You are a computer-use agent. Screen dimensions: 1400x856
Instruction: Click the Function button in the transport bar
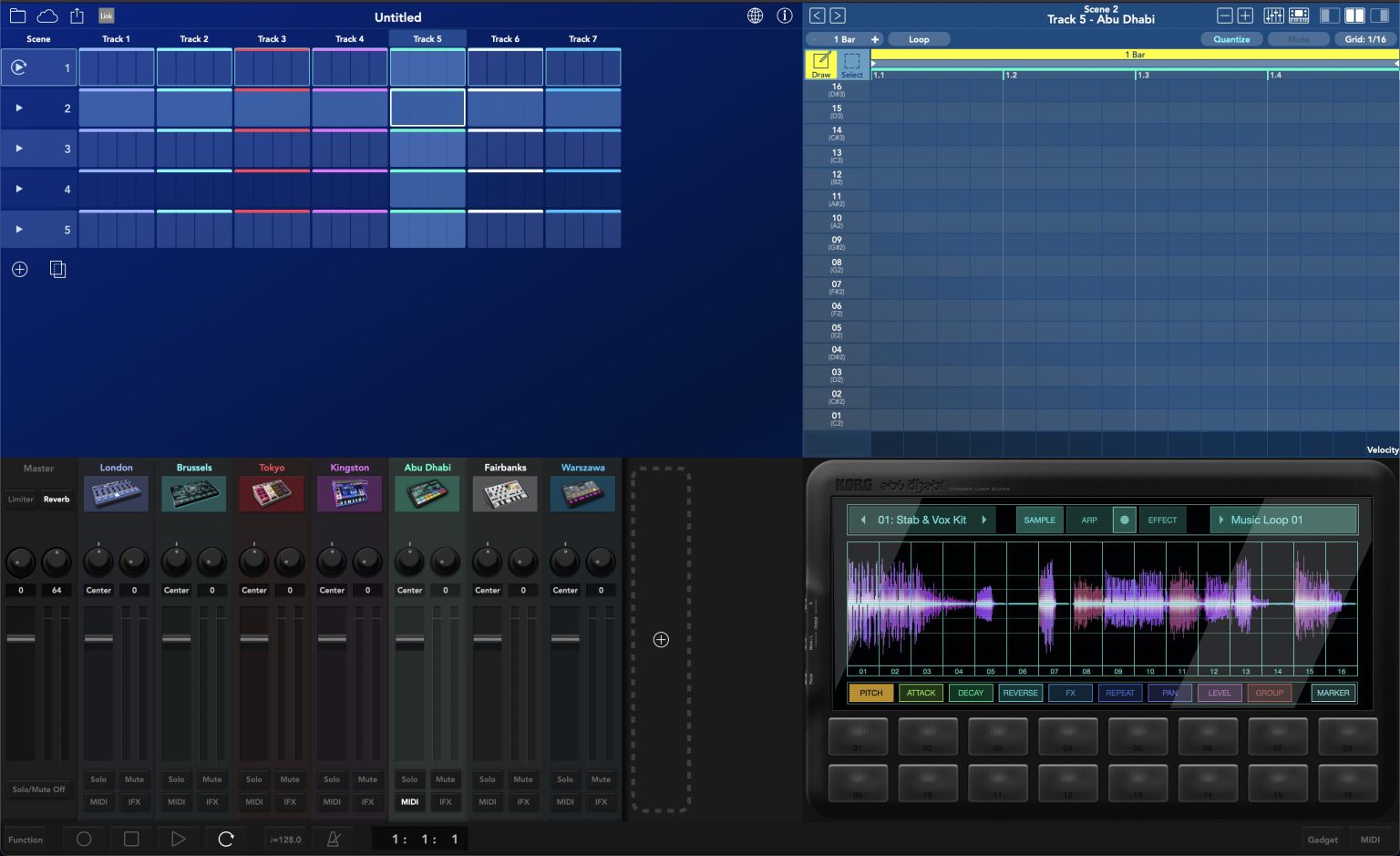point(26,839)
